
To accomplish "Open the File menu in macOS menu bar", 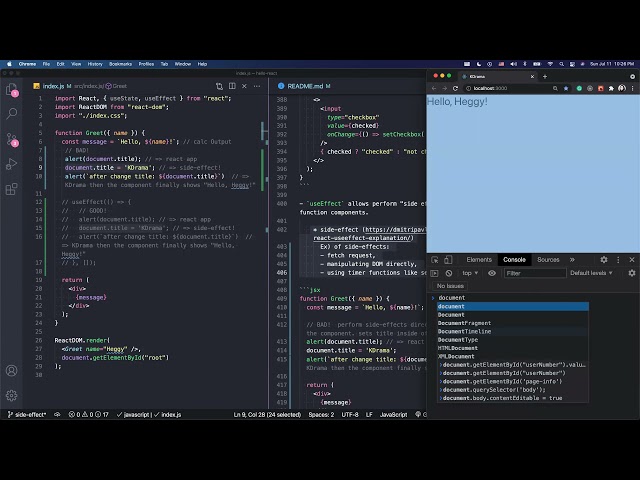I will click(46, 64).
